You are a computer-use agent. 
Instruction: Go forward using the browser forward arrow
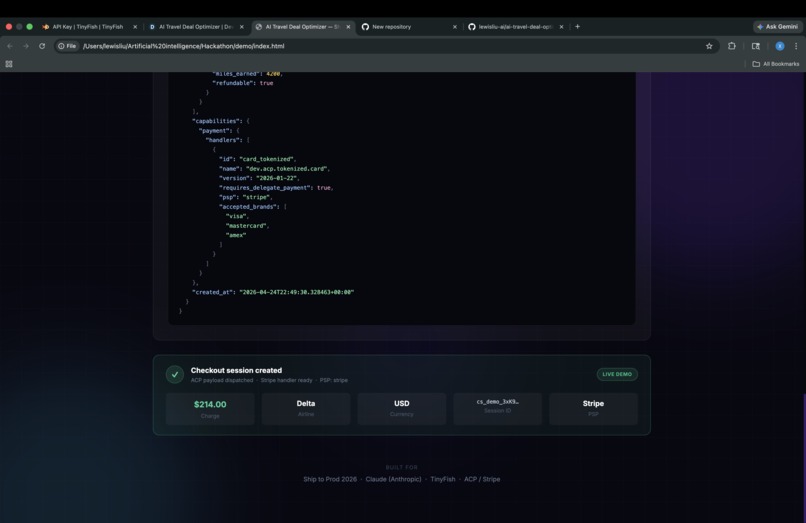click(x=26, y=46)
